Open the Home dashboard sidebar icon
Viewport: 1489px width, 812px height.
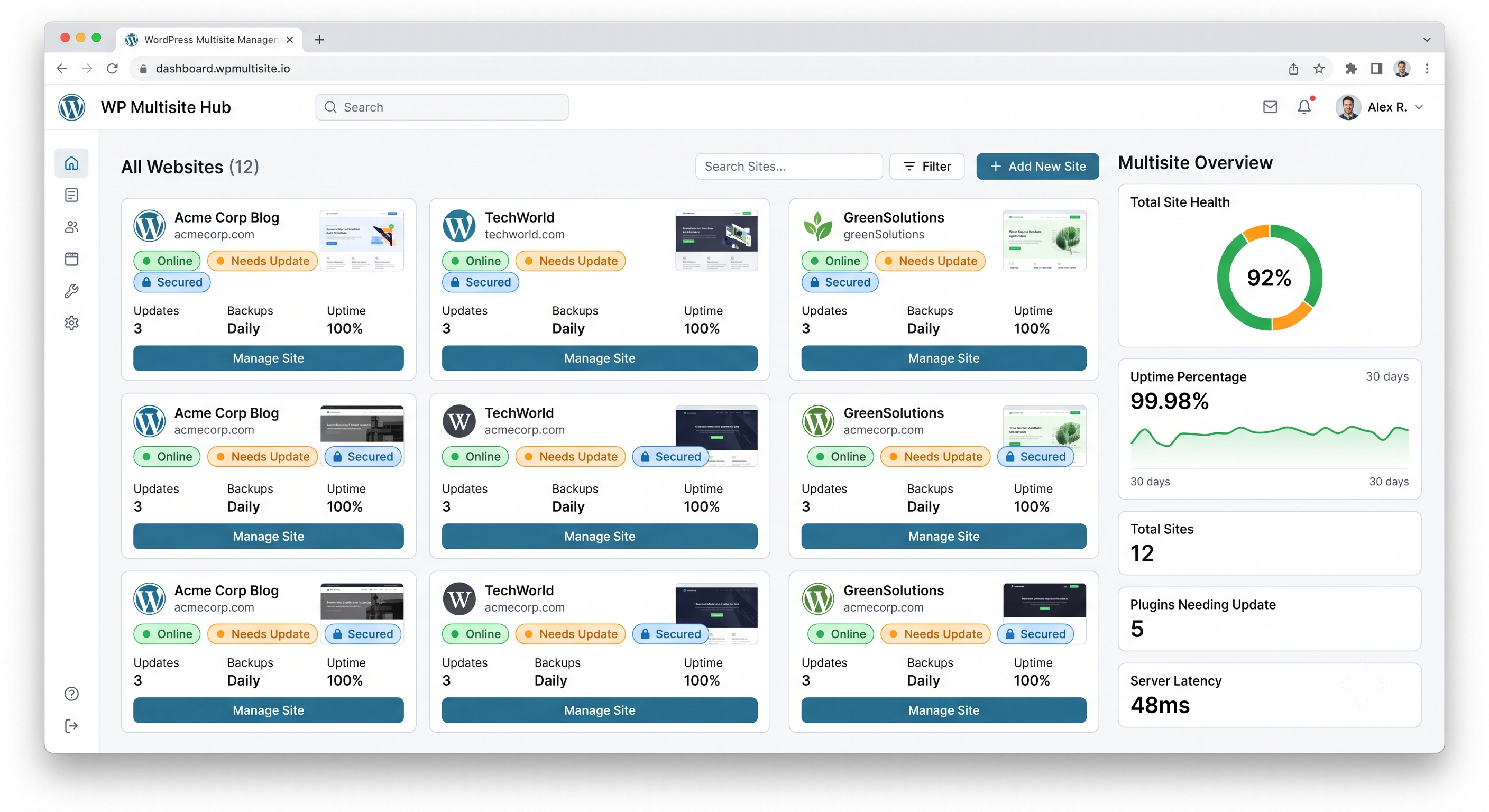(x=72, y=163)
